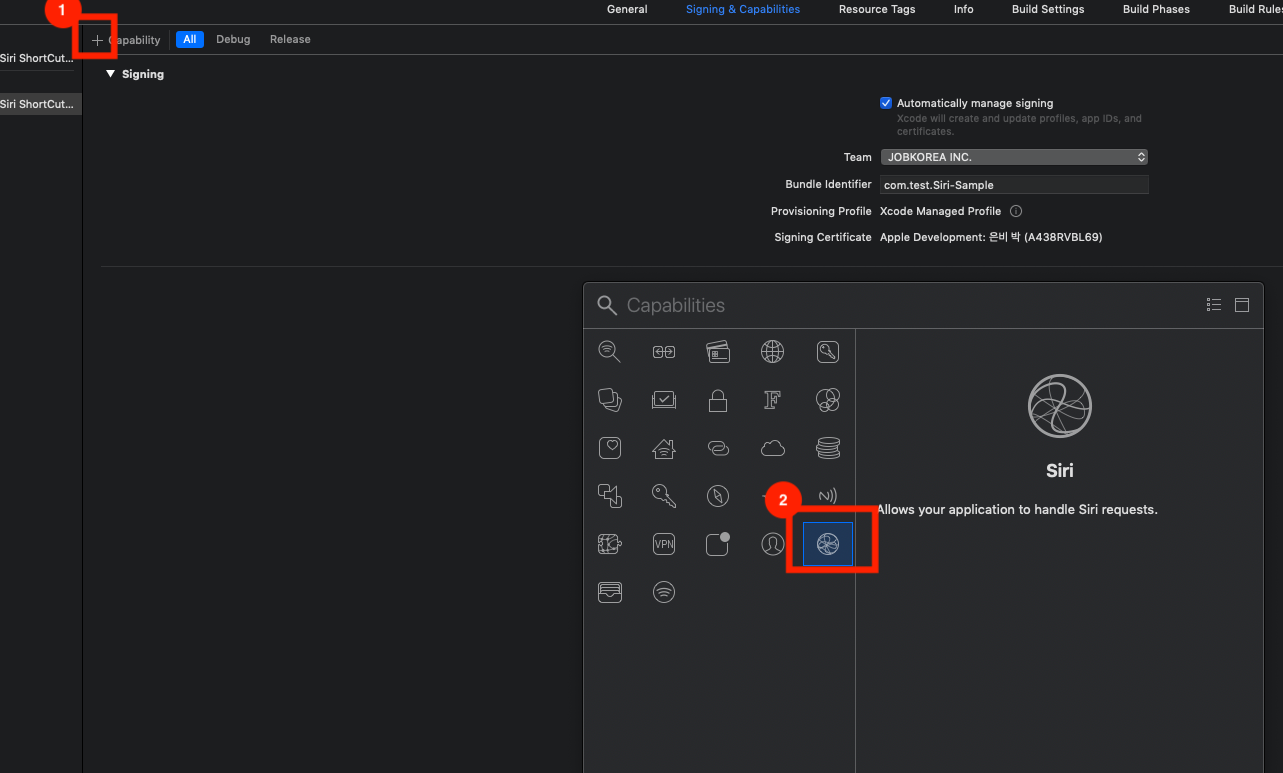Select the Release configuration filter
The image size is (1283, 773).
click(x=290, y=39)
